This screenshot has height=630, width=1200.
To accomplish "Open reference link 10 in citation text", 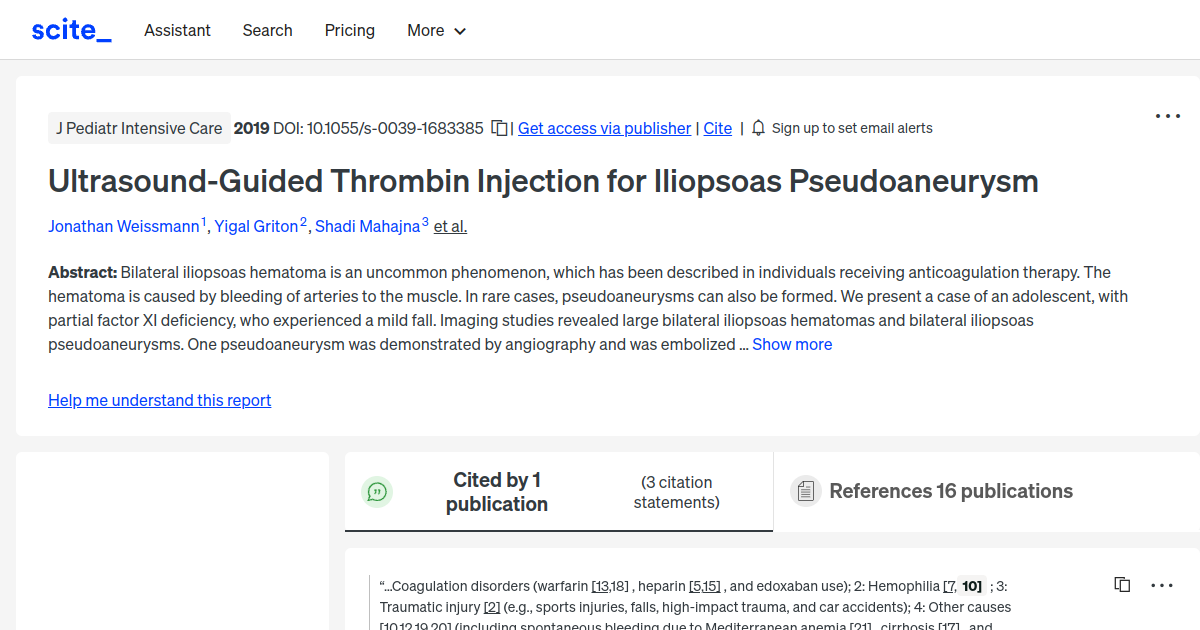I will coord(969,586).
